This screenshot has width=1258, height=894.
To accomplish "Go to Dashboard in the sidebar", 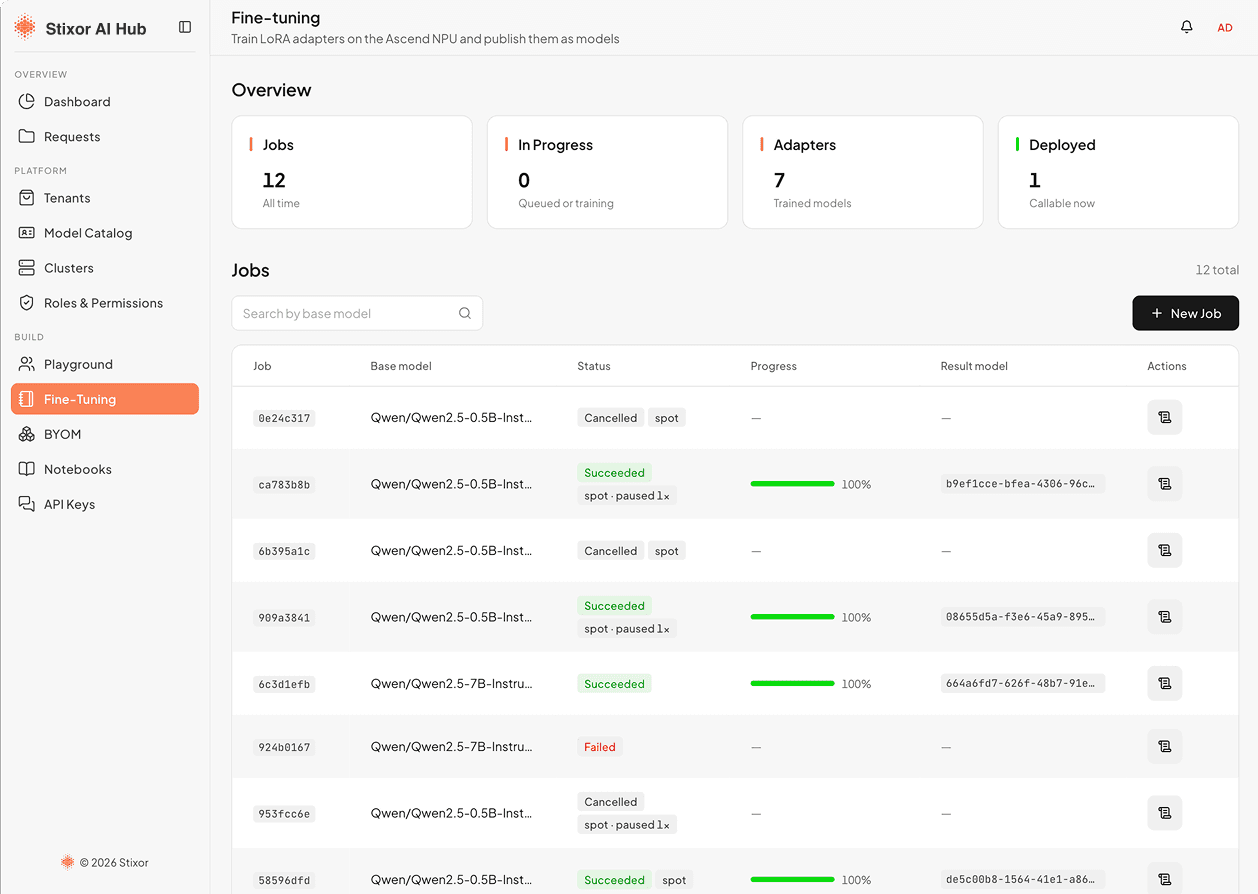I will pos(105,102).
